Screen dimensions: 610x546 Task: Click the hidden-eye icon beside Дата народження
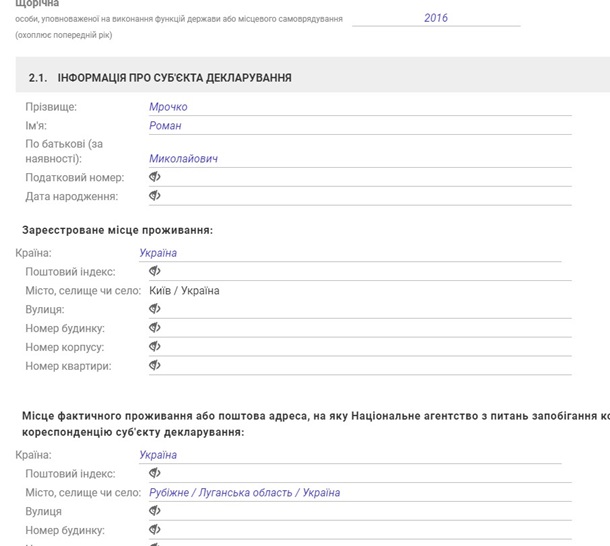click(155, 196)
